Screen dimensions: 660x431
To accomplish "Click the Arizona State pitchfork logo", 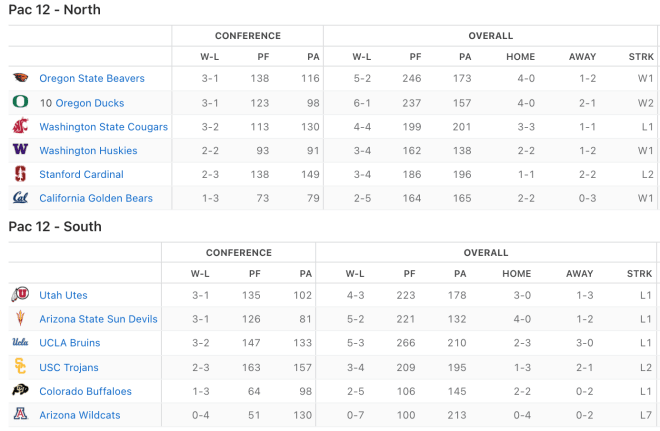I will (x=20, y=318).
